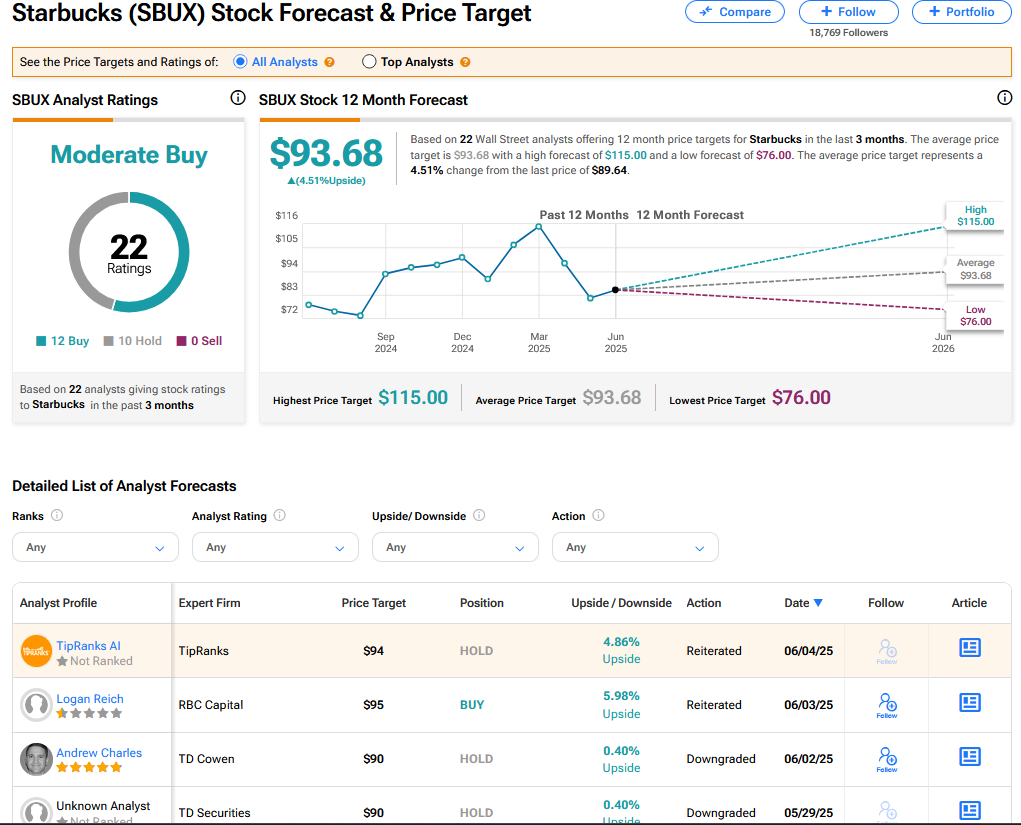Open the info icon beside SBUX Analyst Ratings
The image size is (1021, 825).
[x=238, y=98]
